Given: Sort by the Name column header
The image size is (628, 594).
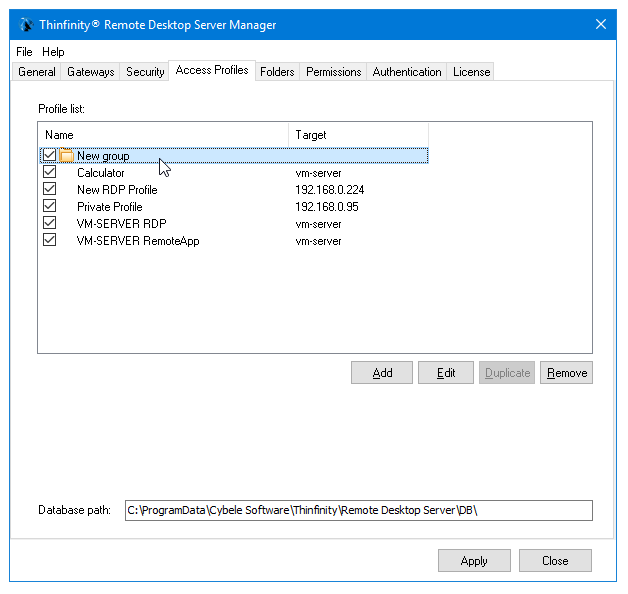Looking at the screenshot, I should pyautogui.click(x=163, y=135).
